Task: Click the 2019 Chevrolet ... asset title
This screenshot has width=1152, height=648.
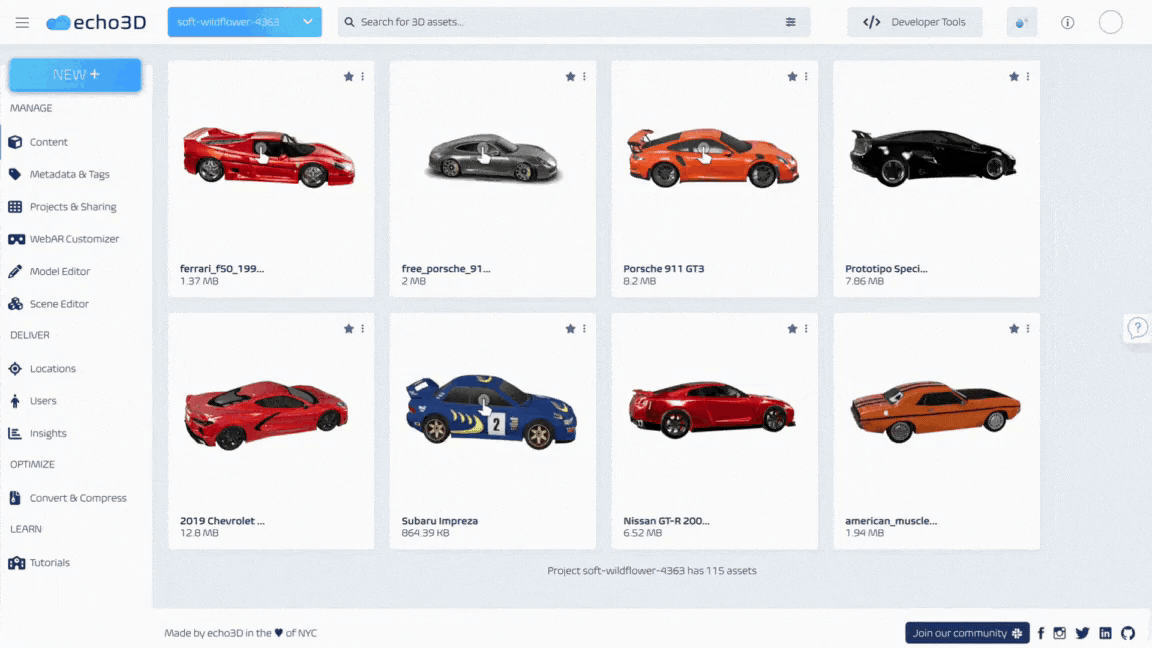Action: click(222, 520)
